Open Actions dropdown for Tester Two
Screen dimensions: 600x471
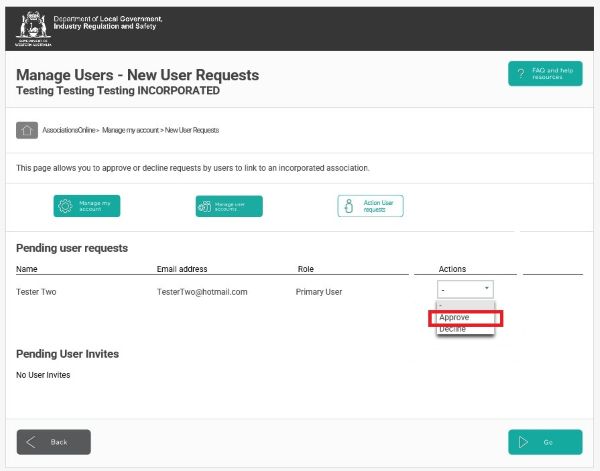[465, 289]
